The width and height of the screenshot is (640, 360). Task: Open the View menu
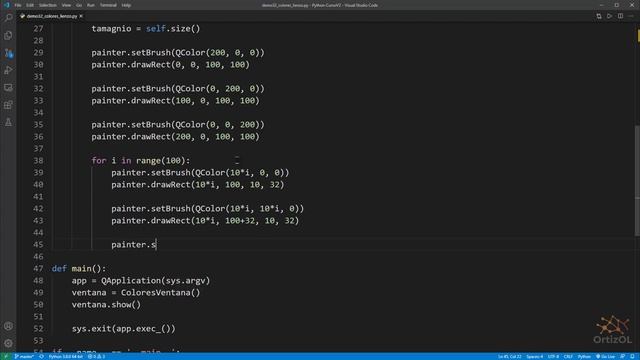(66, 5)
